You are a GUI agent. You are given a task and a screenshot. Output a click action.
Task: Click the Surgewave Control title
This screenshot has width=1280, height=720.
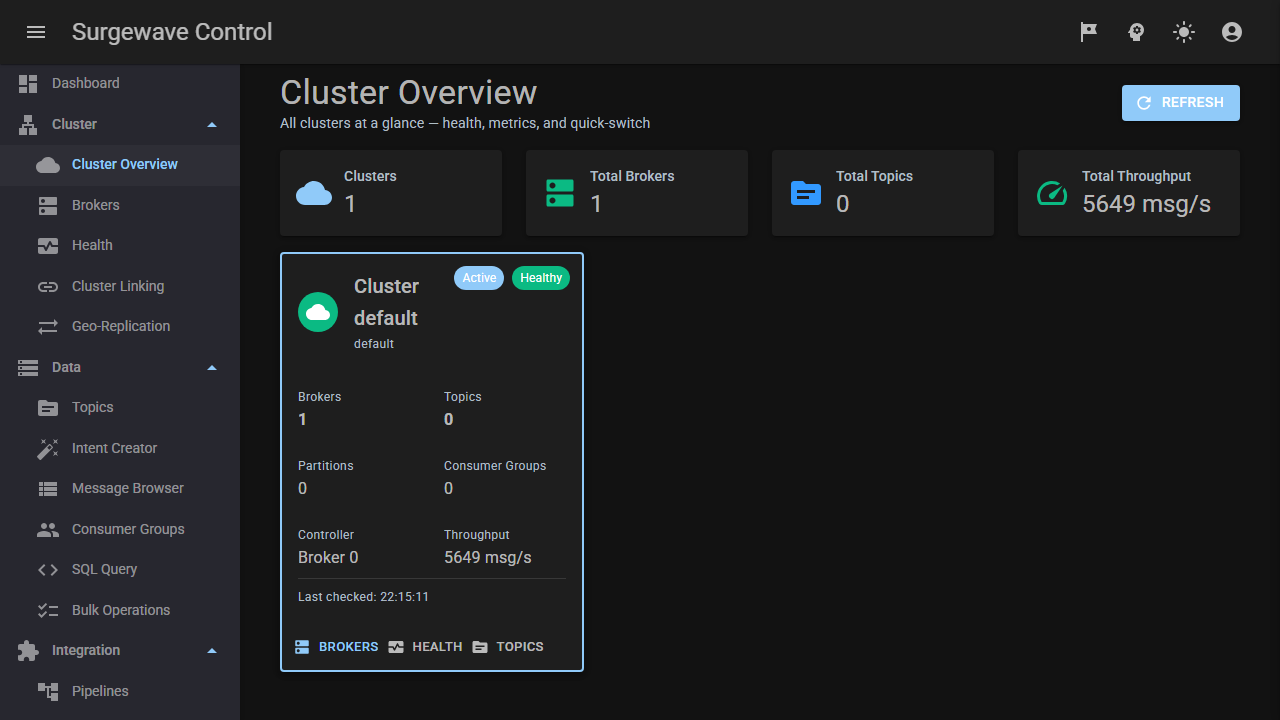[172, 32]
